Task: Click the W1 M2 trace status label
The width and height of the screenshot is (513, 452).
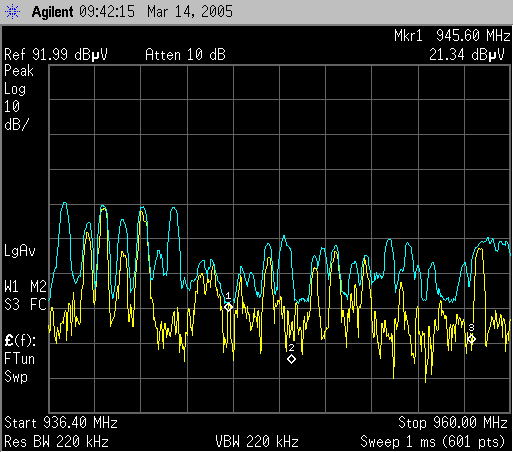Action: tap(25, 287)
